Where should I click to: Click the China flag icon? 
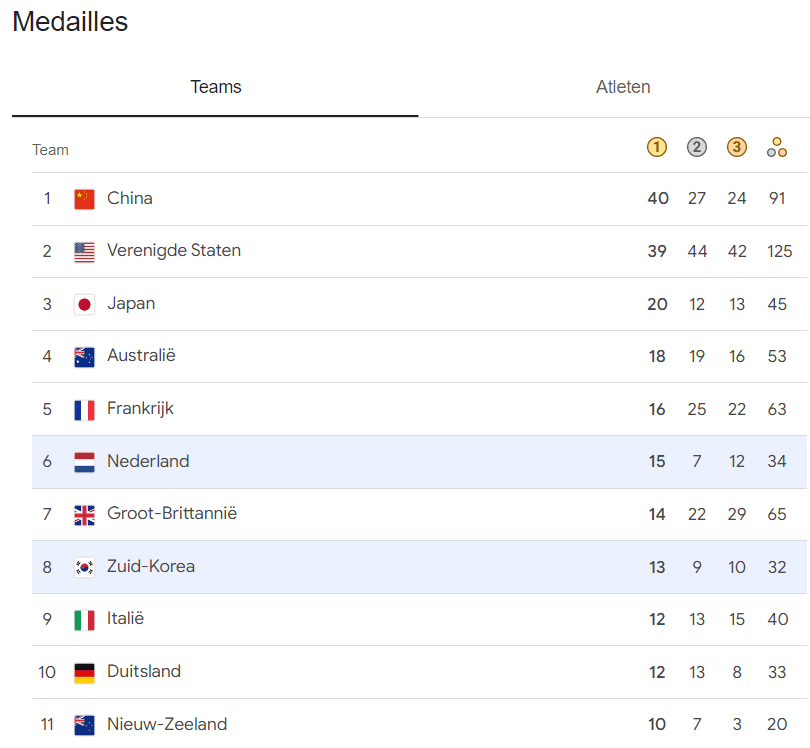[84, 199]
